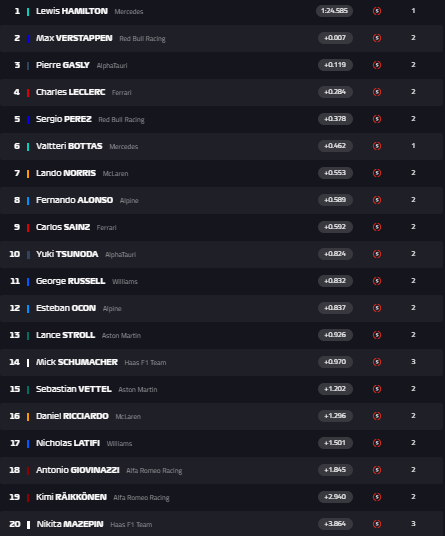Click the red Ferrari colour bar beside Sainz
This screenshot has width=445, height=536.
pos(28,228)
